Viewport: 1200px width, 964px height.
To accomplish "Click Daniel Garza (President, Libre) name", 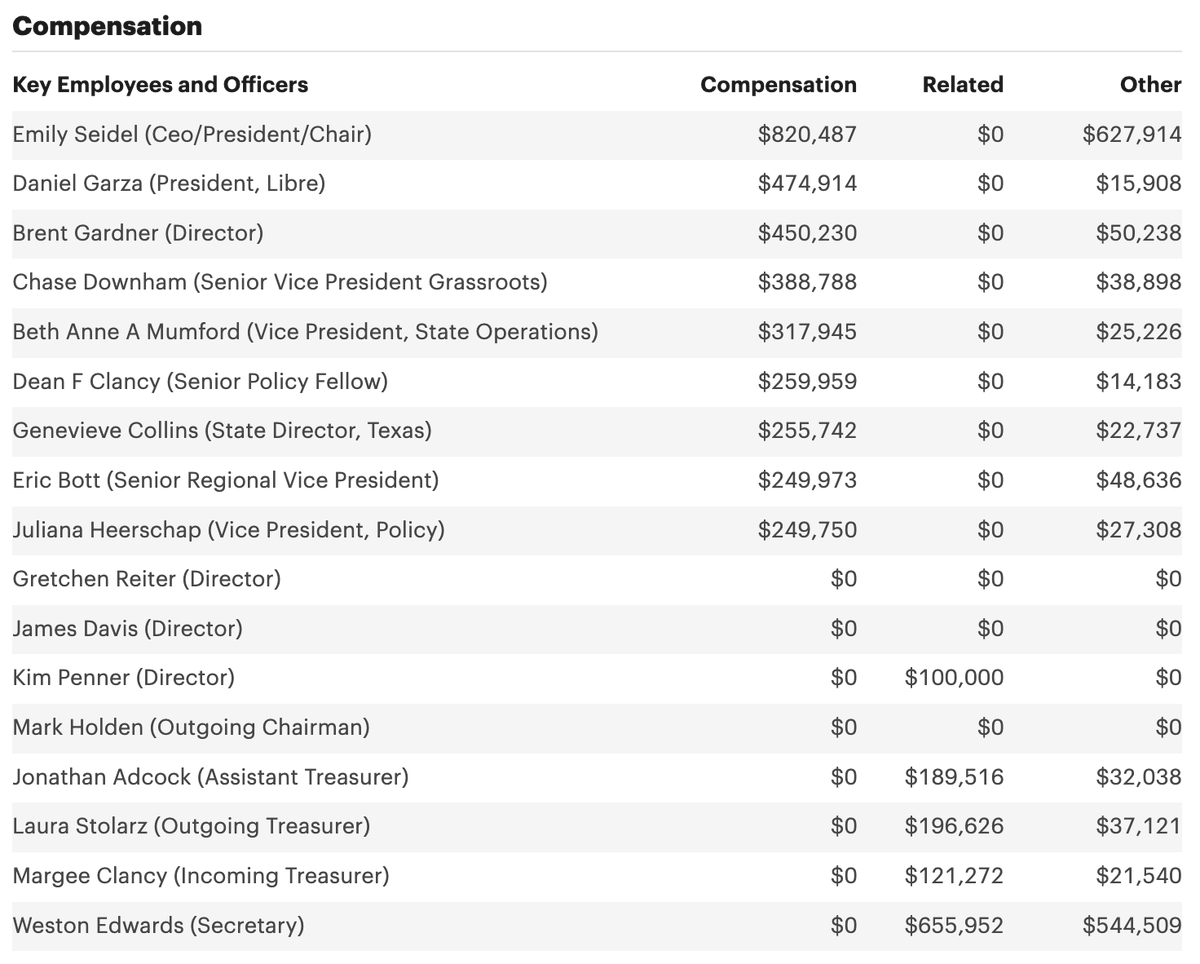I will [x=169, y=183].
